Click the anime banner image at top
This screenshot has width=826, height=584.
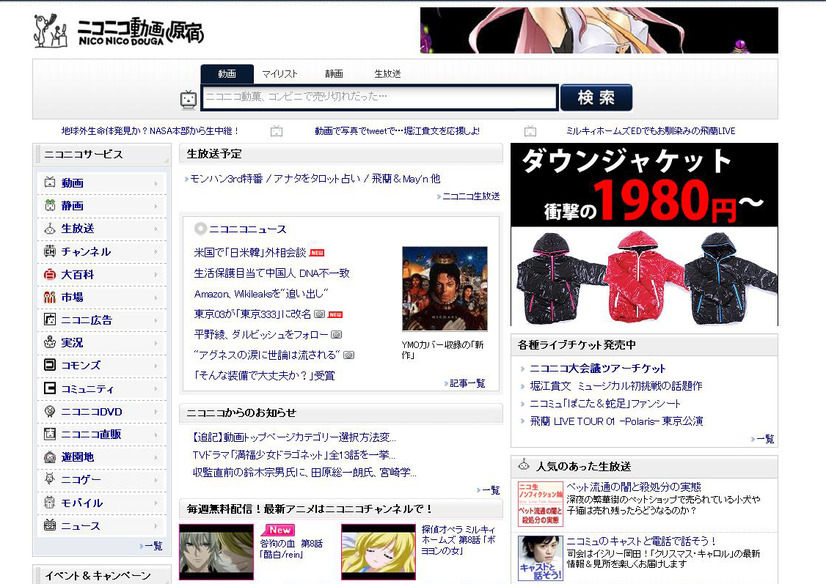(x=599, y=31)
